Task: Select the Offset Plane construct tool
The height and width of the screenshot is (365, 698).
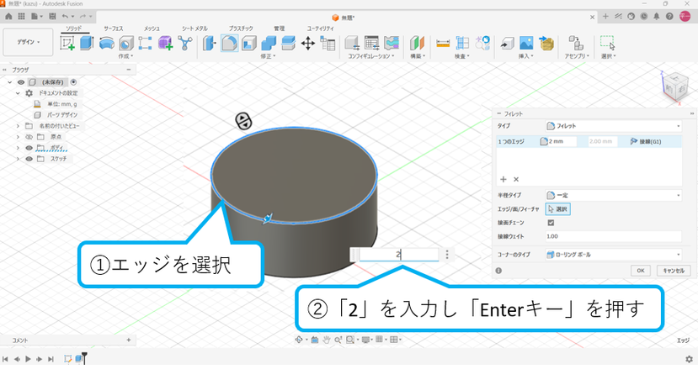Action: 417,43
